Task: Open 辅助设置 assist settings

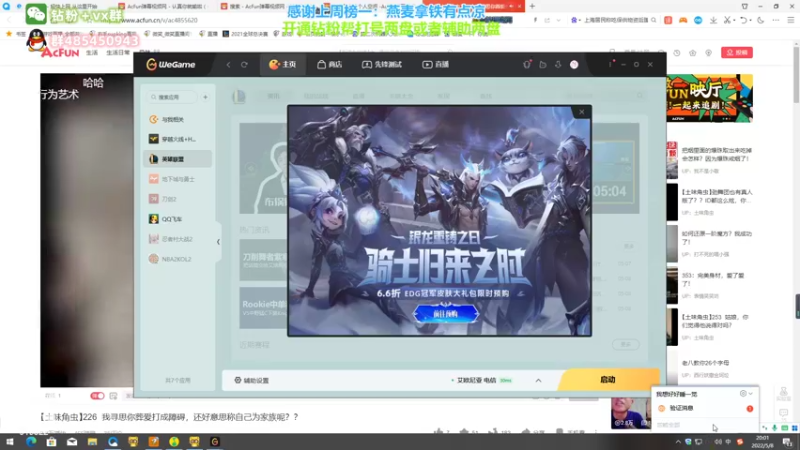Action: [252, 380]
